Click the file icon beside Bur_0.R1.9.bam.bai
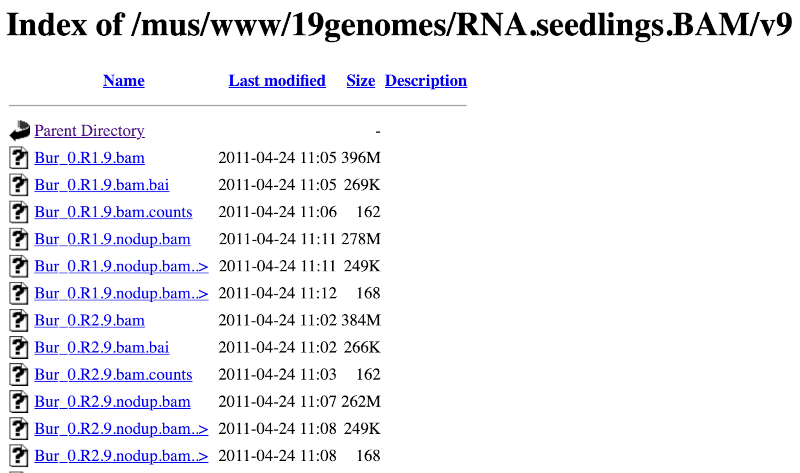 [18, 185]
